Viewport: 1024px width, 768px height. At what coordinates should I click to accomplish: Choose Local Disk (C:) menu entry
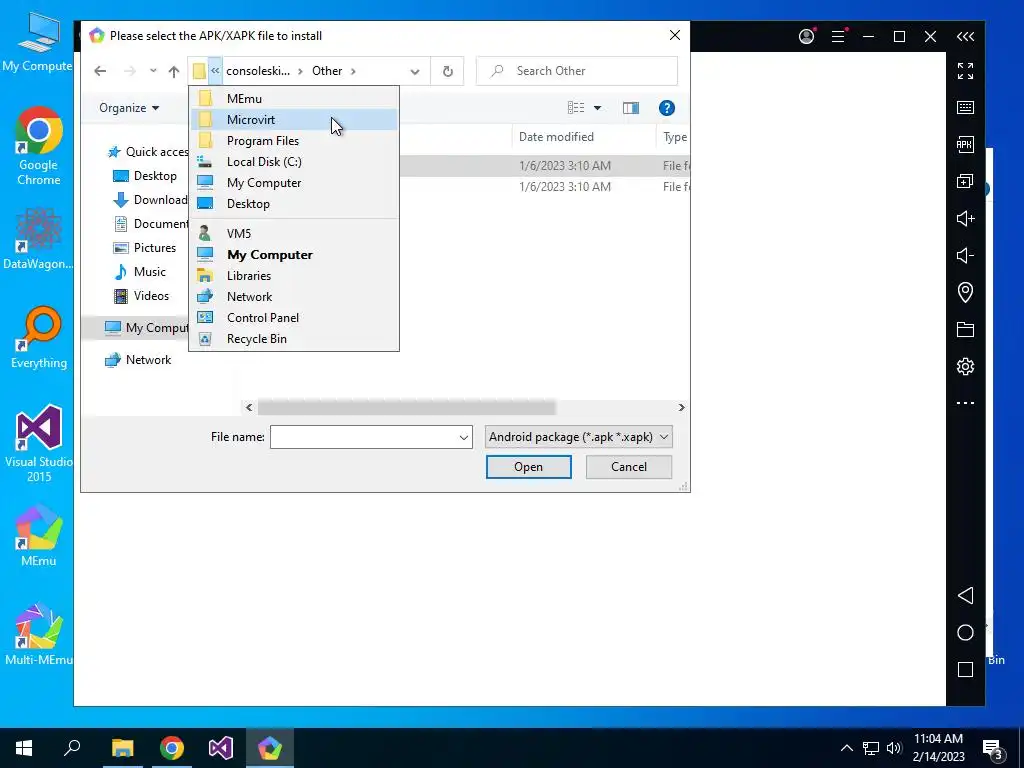coord(294,161)
